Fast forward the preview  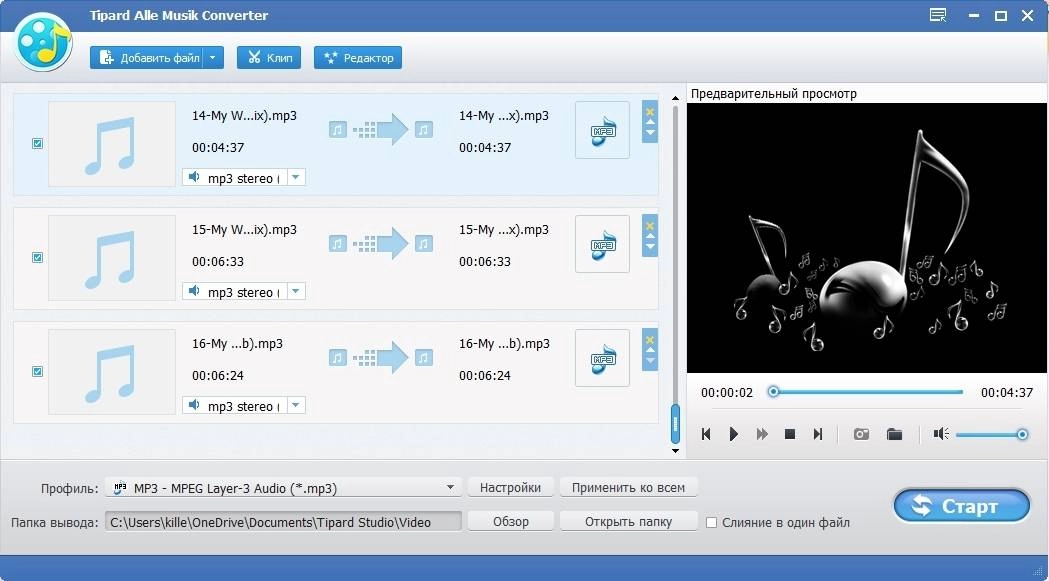762,434
